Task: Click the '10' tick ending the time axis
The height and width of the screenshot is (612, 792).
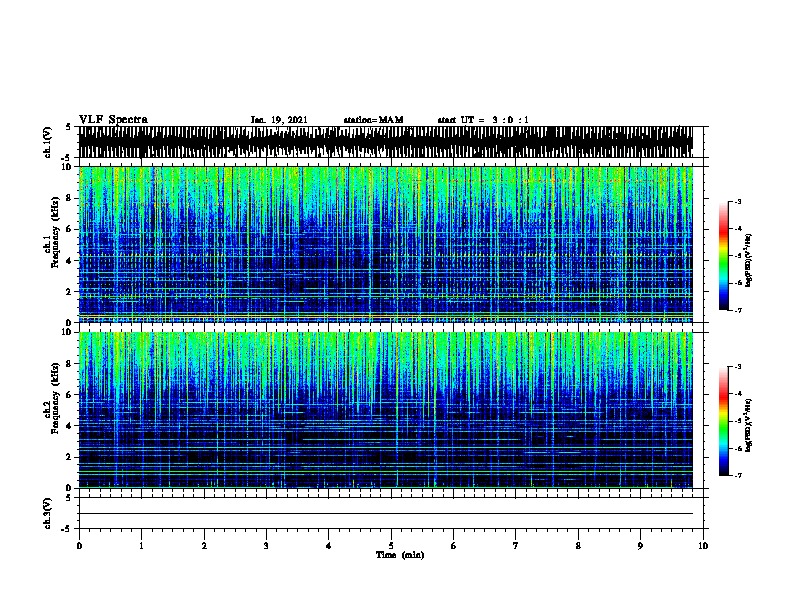Action: 703,546
